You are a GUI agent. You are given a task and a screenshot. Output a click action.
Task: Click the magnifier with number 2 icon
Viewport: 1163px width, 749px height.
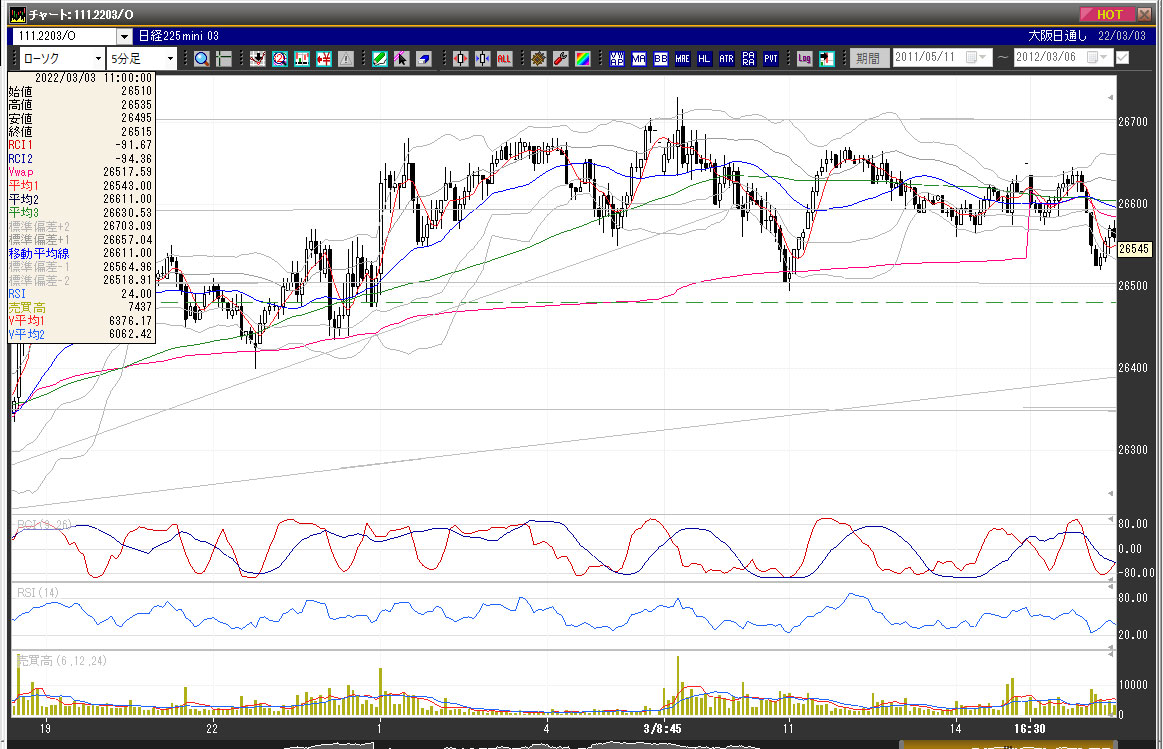pos(280,59)
